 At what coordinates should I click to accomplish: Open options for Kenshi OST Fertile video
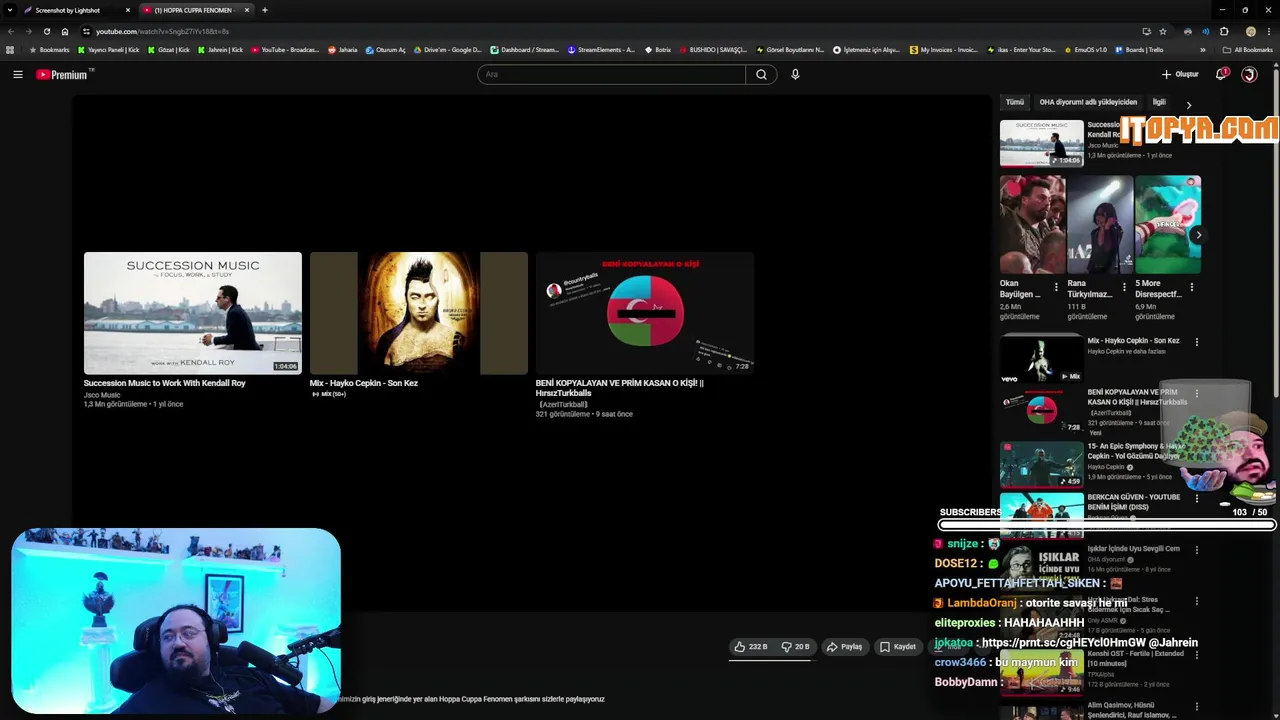(x=1197, y=654)
